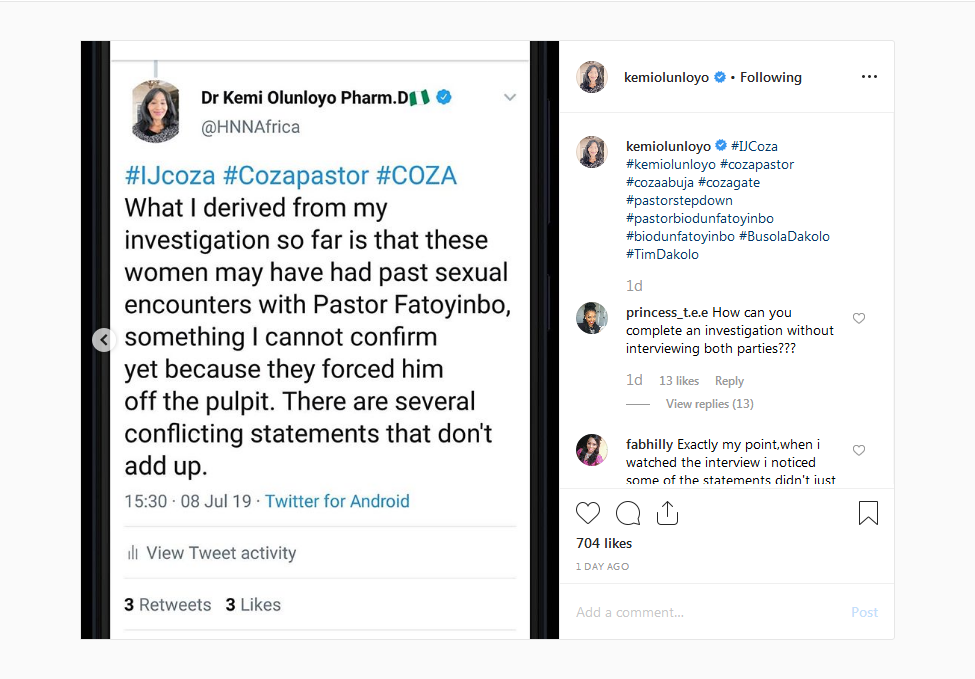Reply to princess_t.e.e's comment
The height and width of the screenshot is (679, 975).
click(729, 381)
